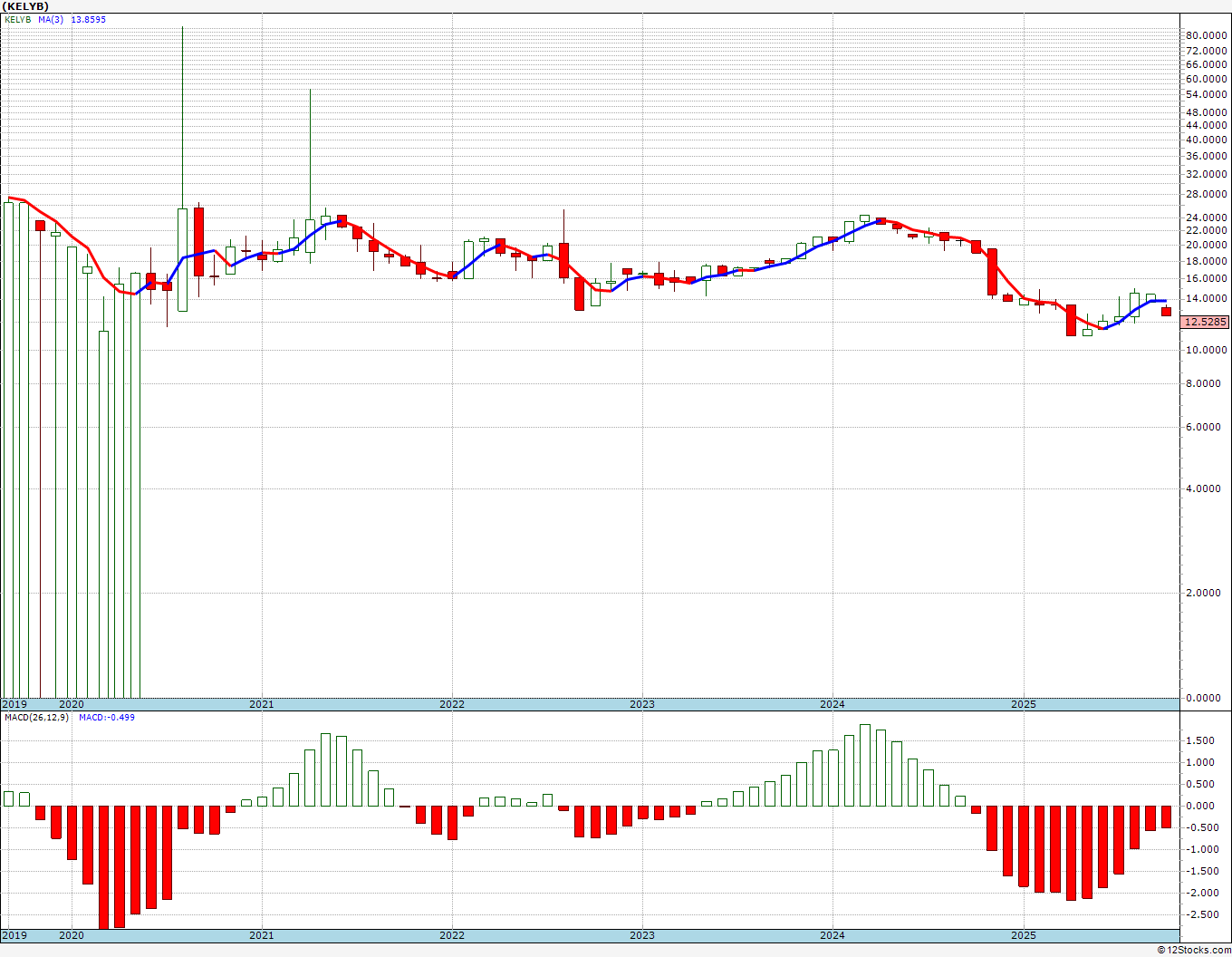Select the "10.0000" price axis label
Viewport: 1232px width, 957px height.
pos(1206,350)
